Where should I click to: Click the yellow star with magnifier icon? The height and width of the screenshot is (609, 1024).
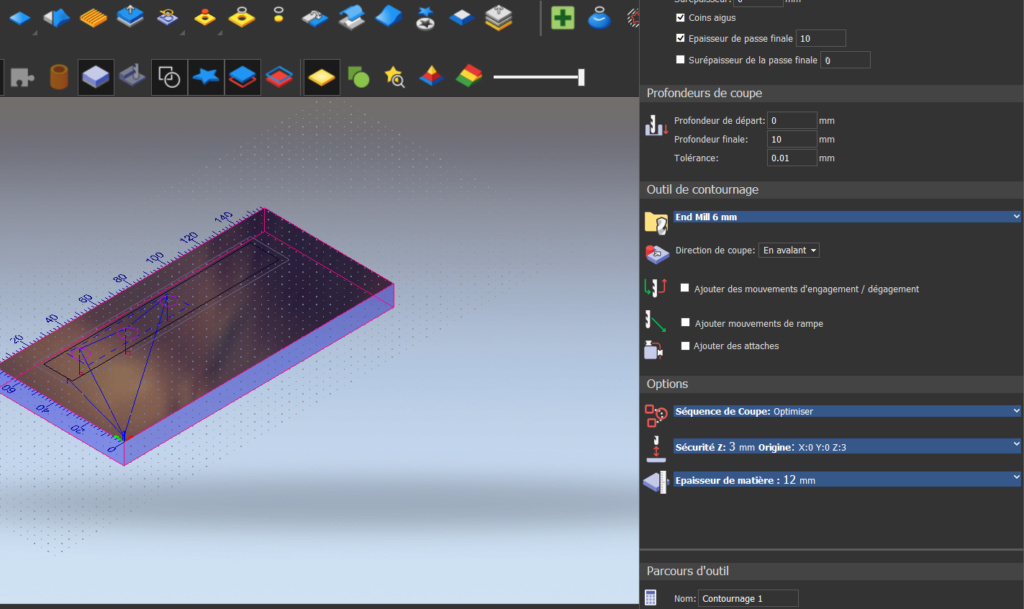394,77
